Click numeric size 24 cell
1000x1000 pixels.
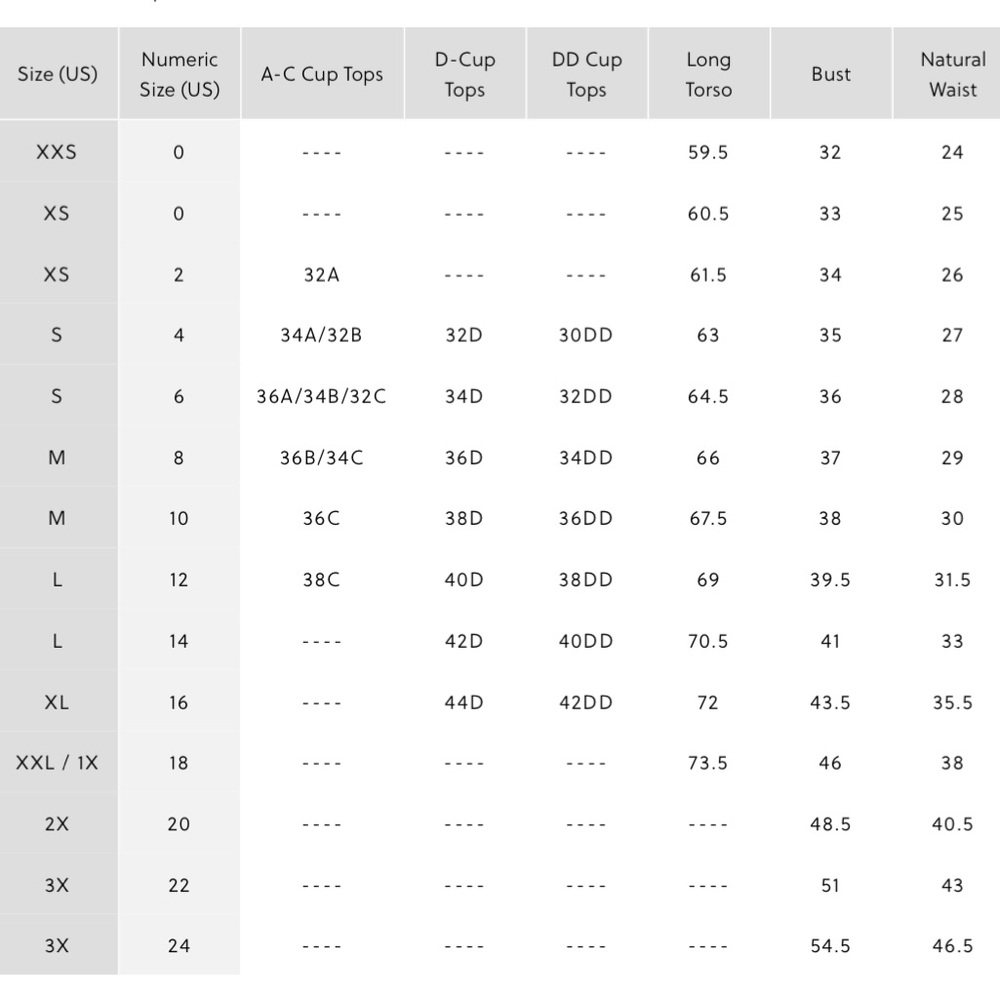coord(179,946)
